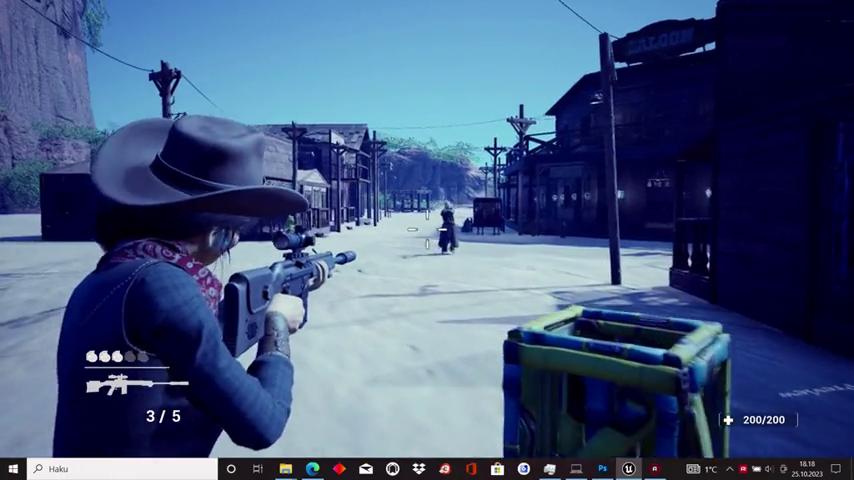Image resolution: width=854 pixels, height=480 pixels.
Task: Switch to Unreal Engine taskbar icon
Action: point(629,469)
